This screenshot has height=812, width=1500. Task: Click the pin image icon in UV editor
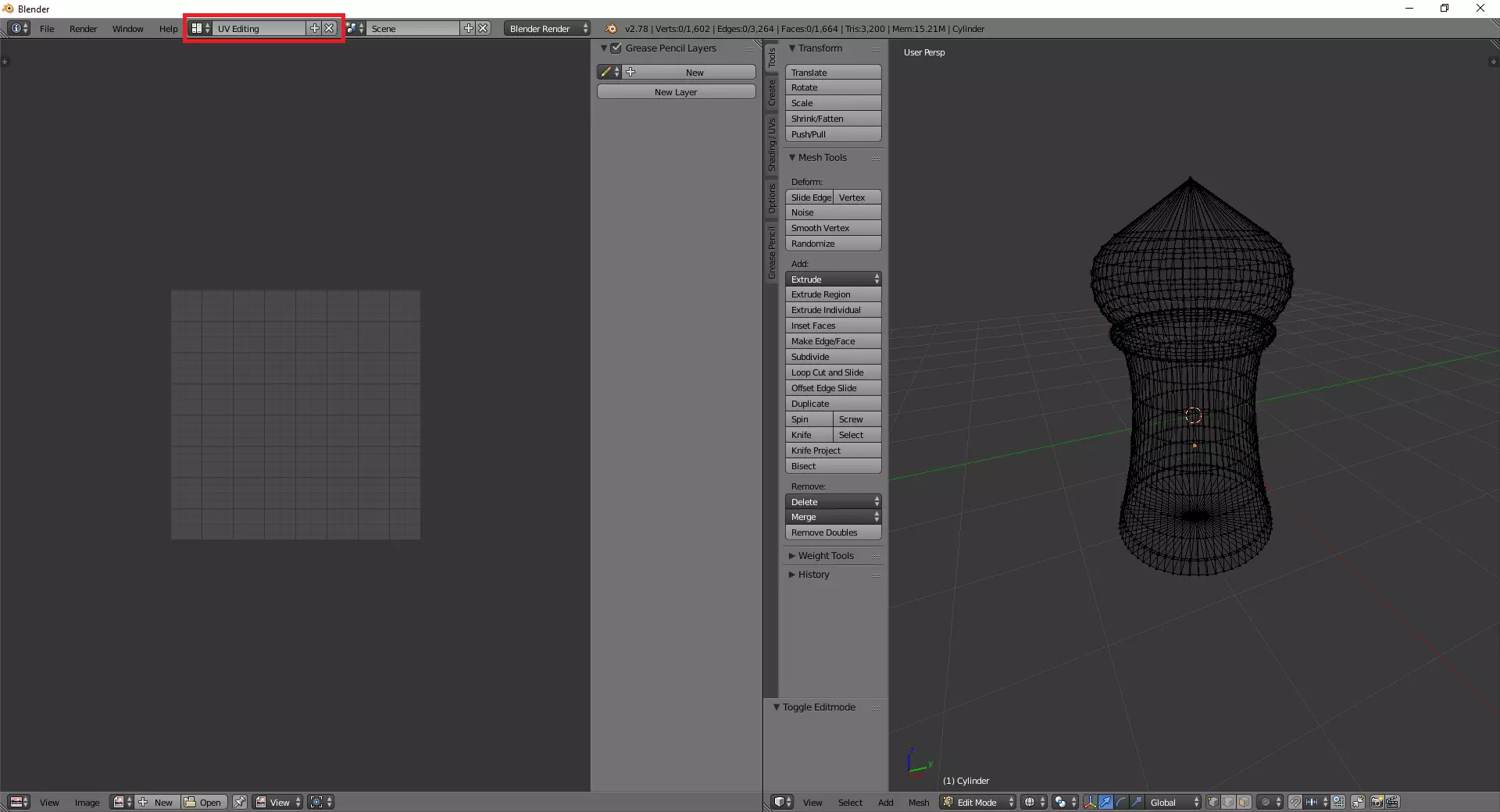(x=240, y=802)
